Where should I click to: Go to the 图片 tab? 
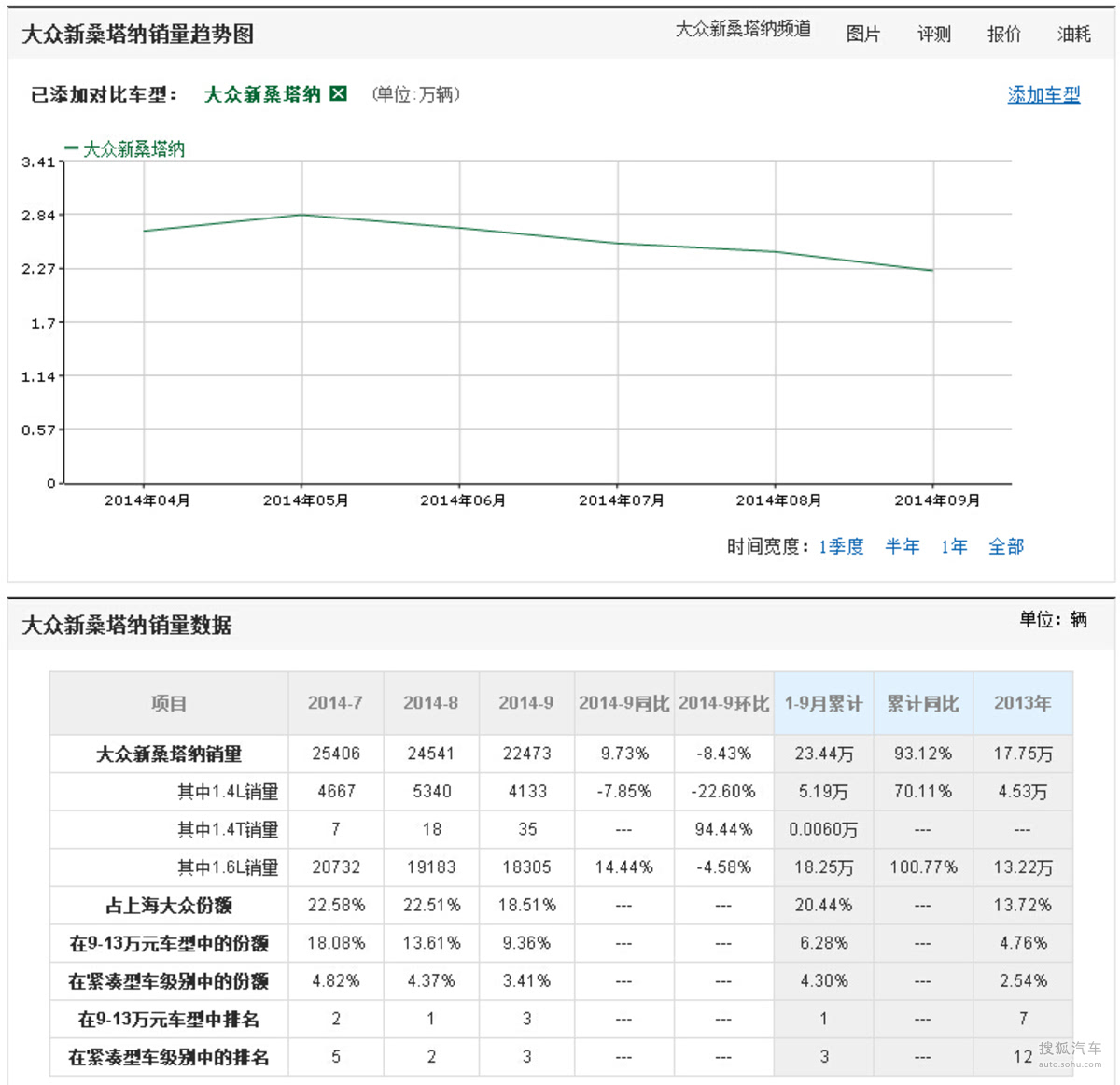click(x=862, y=35)
